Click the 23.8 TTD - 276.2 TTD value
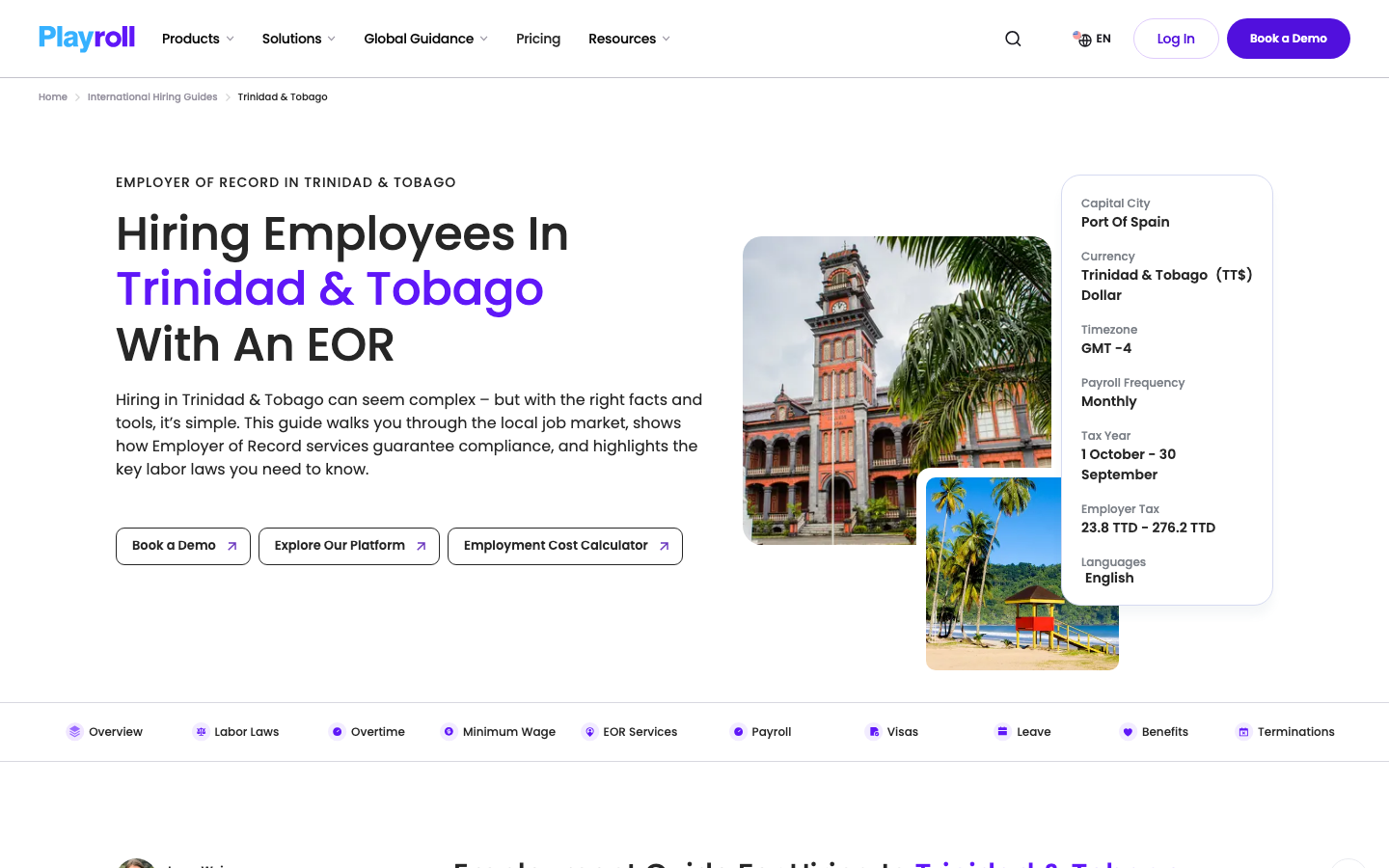 (1148, 528)
